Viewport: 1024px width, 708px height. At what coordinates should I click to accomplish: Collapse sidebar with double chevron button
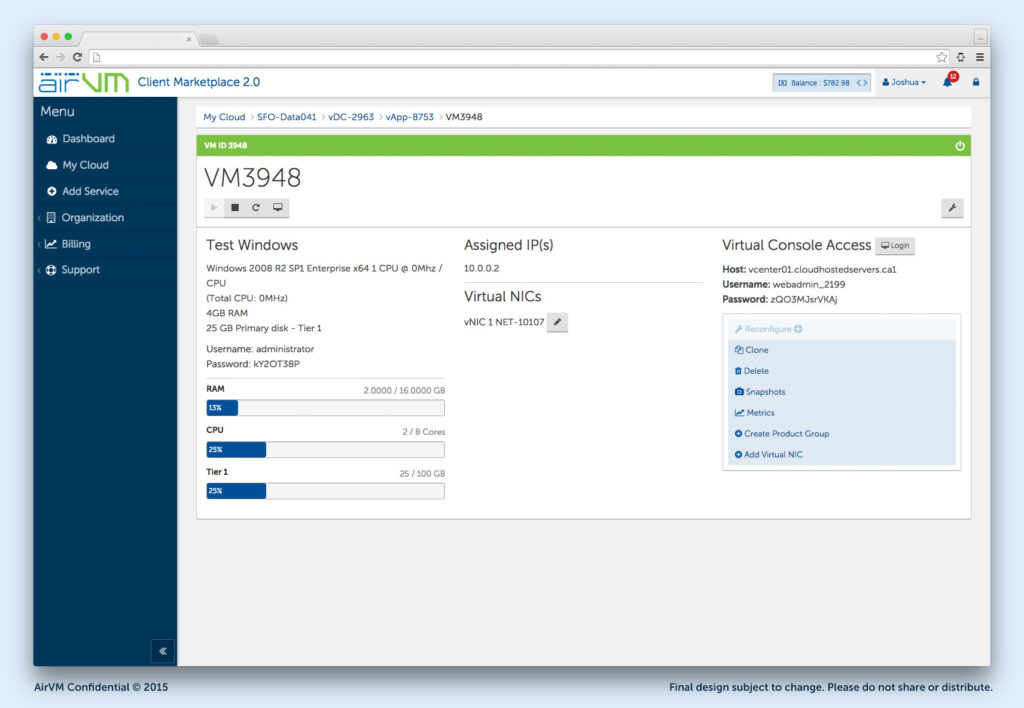pos(163,651)
